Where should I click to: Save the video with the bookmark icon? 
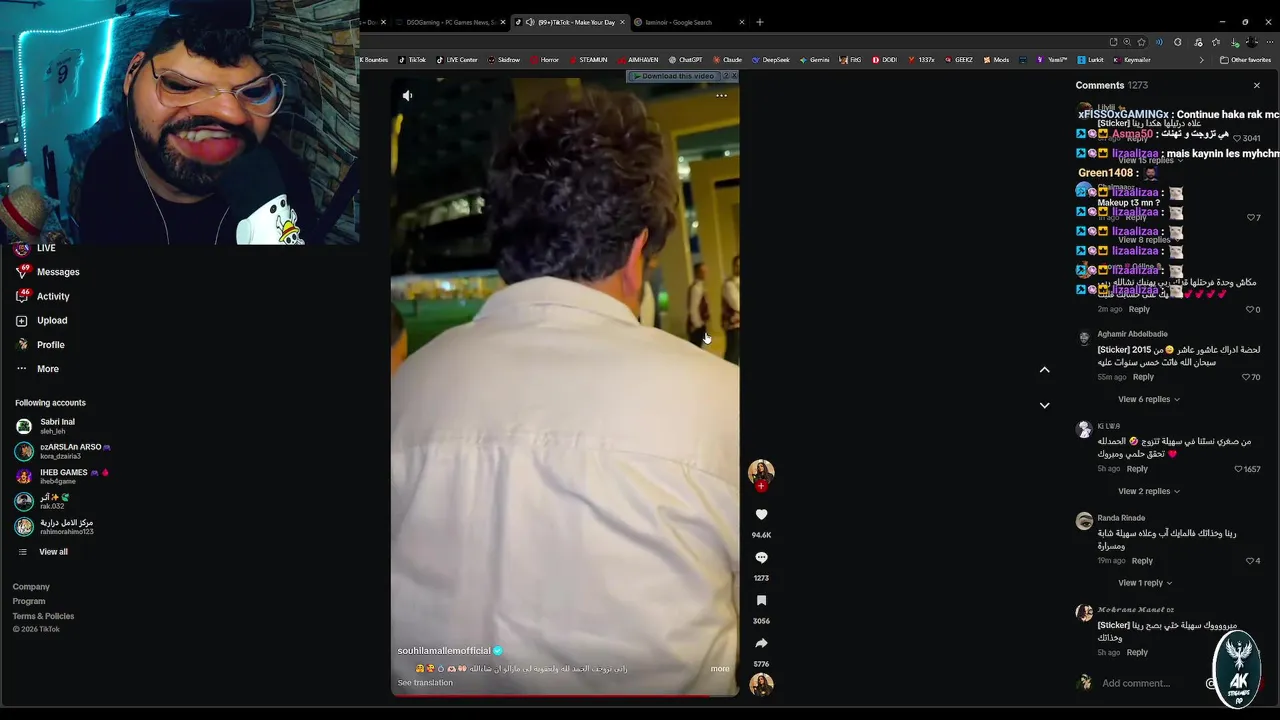pos(761,600)
